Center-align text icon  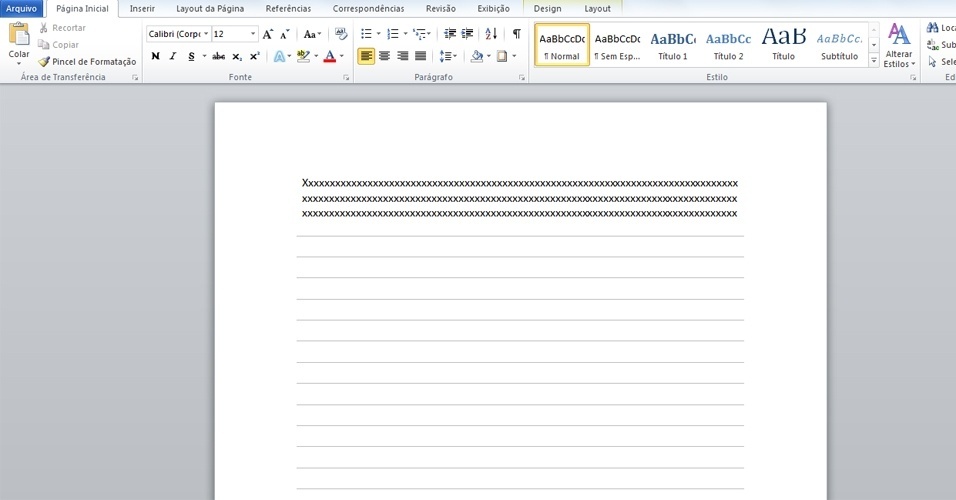[384, 57]
